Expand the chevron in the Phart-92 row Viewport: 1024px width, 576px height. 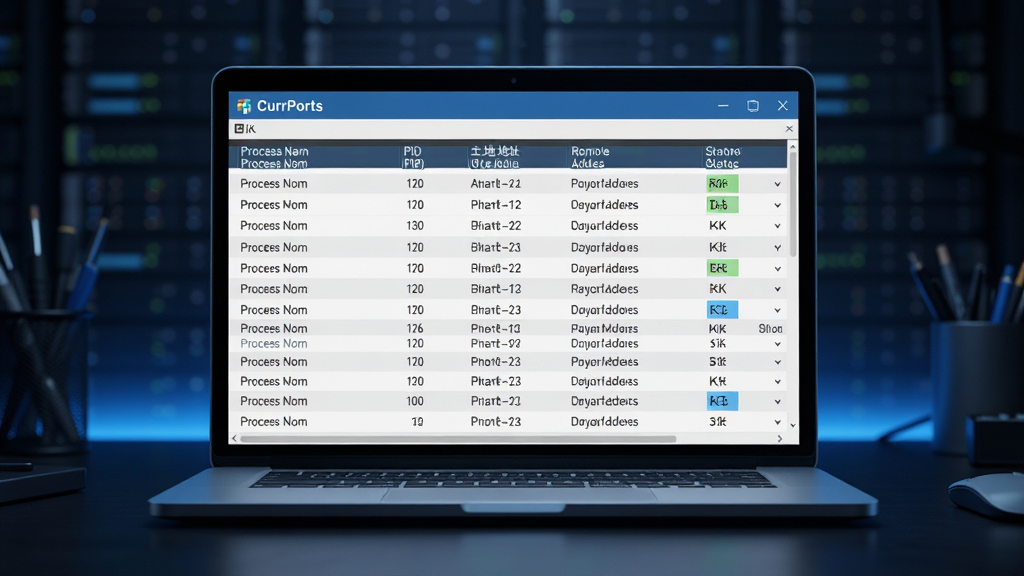click(x=778, y=344)
